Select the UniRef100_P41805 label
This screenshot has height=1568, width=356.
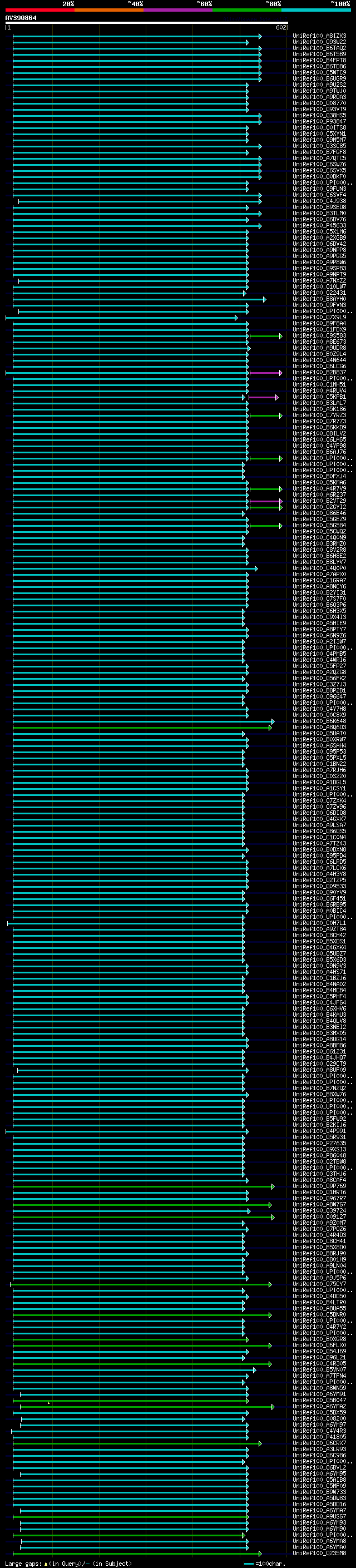point(319,1437)
